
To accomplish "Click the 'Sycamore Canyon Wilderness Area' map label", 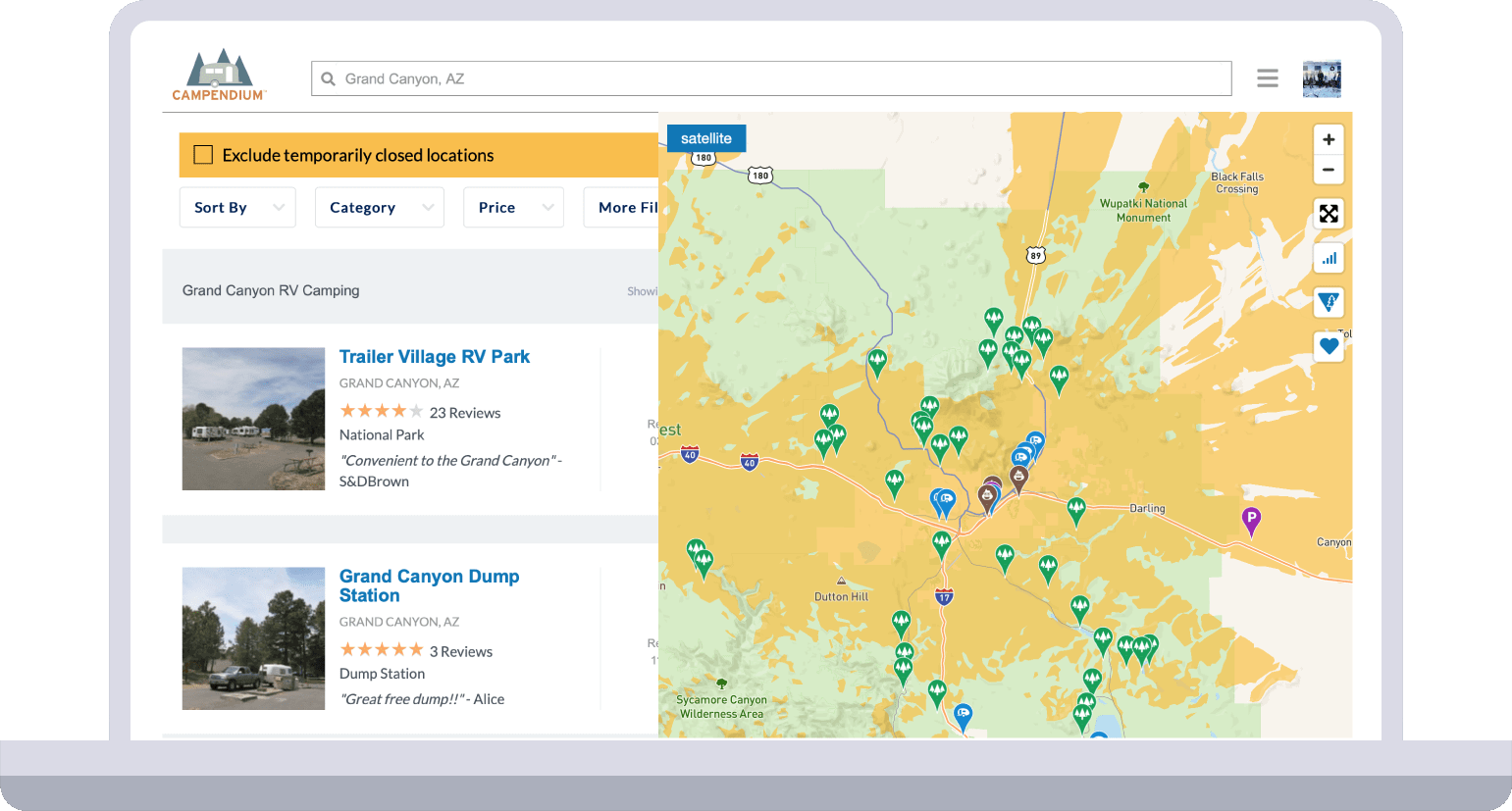I will (721, 707).
